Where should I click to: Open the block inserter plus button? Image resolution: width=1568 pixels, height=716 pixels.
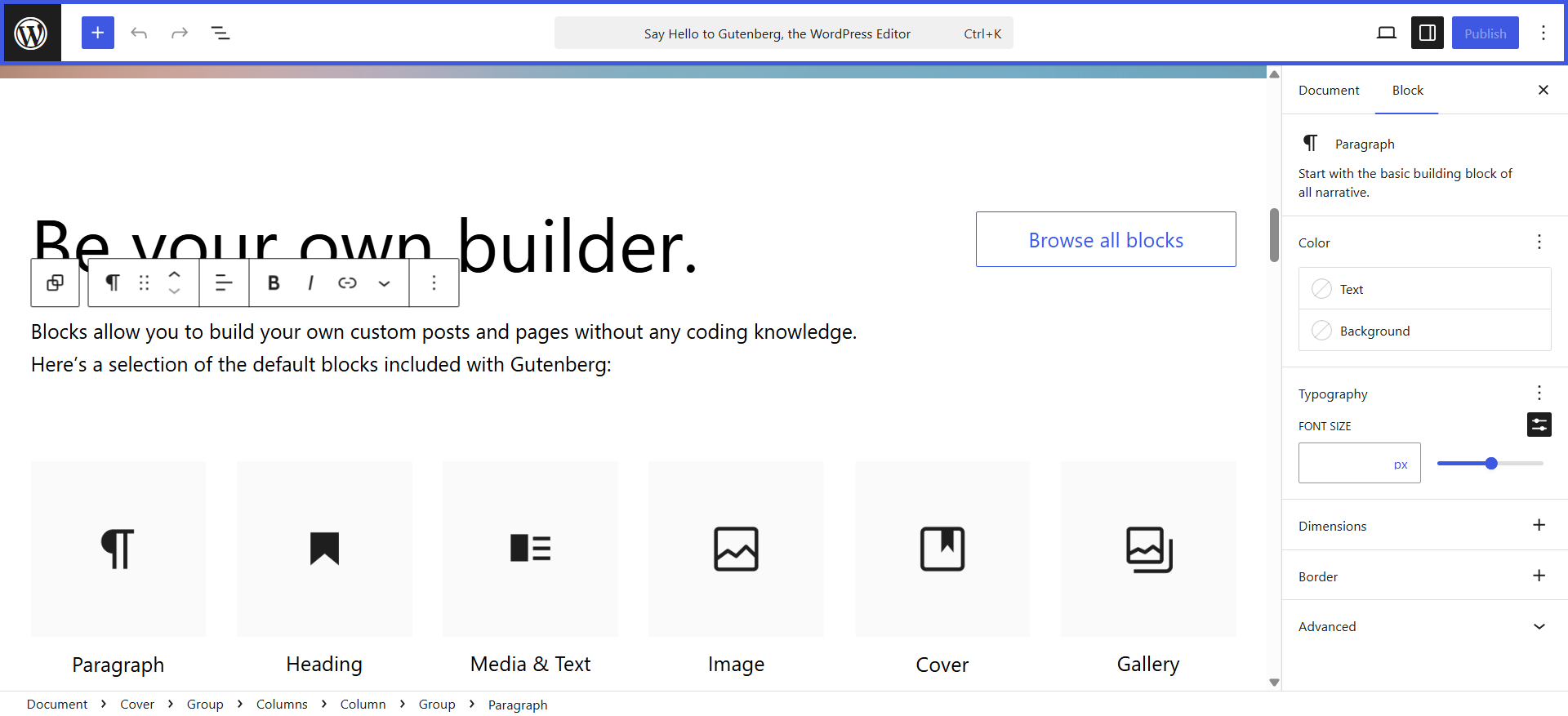click(x=98, y=33)
